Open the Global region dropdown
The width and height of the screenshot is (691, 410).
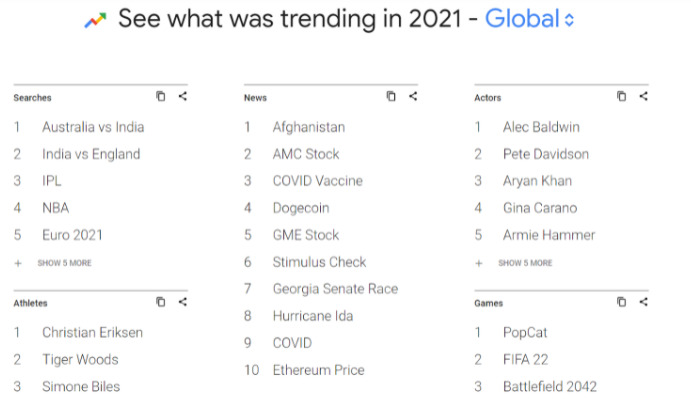tap(529, 19)
